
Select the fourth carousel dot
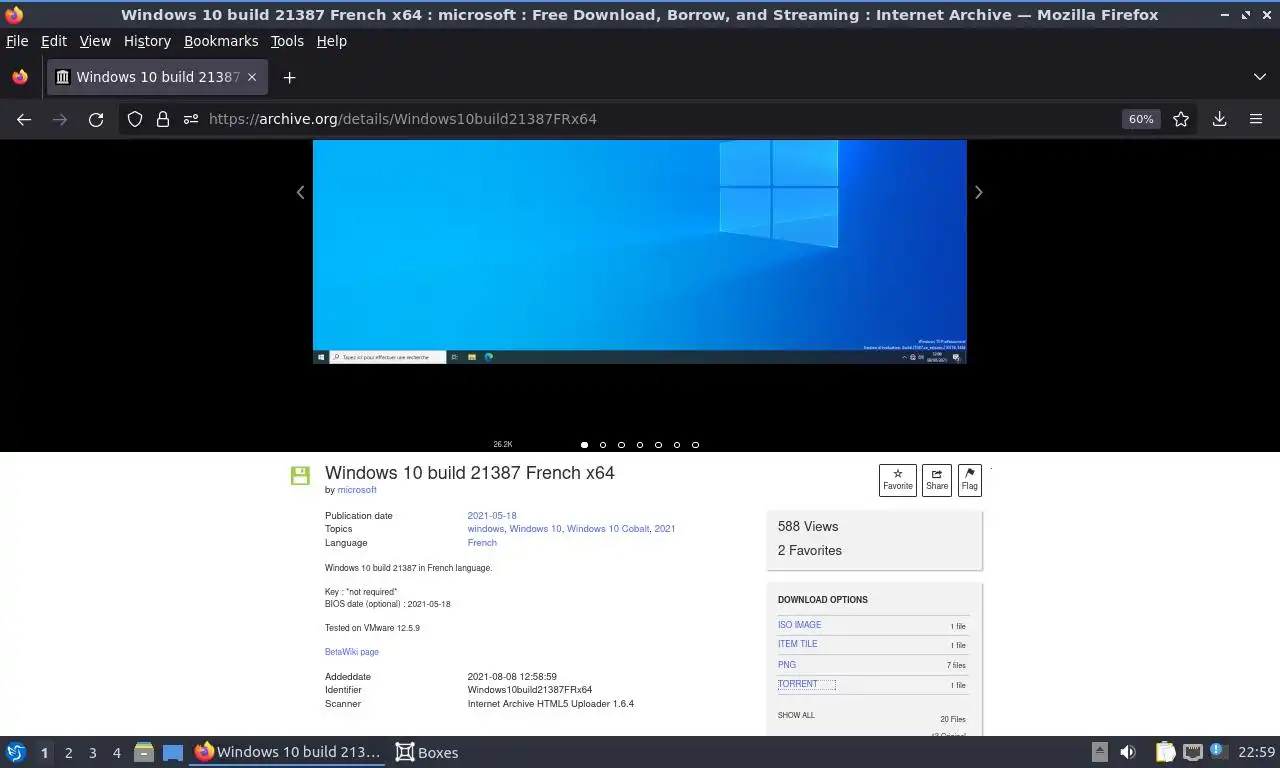pyautogui.click(x=640, y=445)
